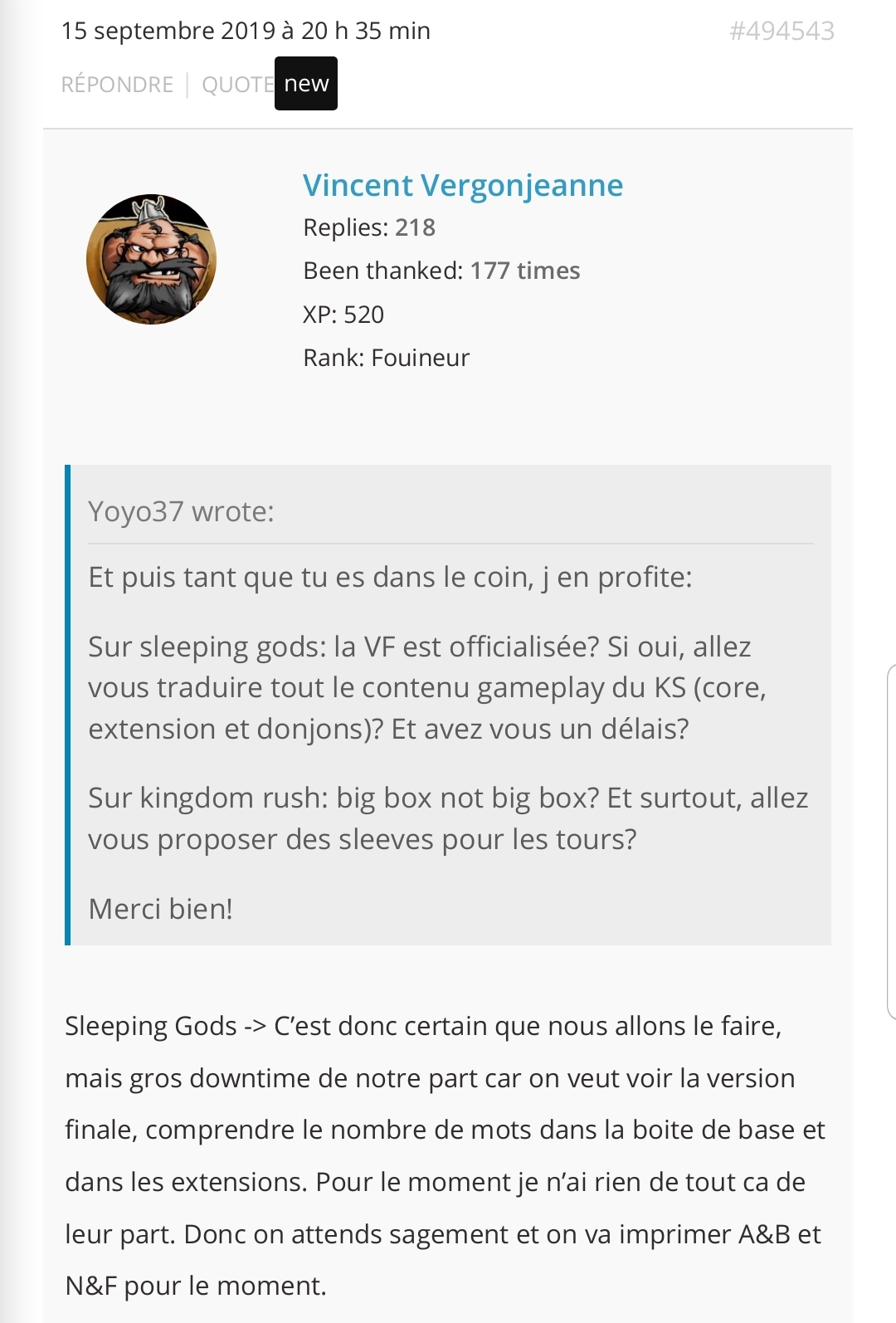The height and width of the screenshot is (1323, 896).
Task: Tap the RÉPONDRE link
Action: (117, 85)
